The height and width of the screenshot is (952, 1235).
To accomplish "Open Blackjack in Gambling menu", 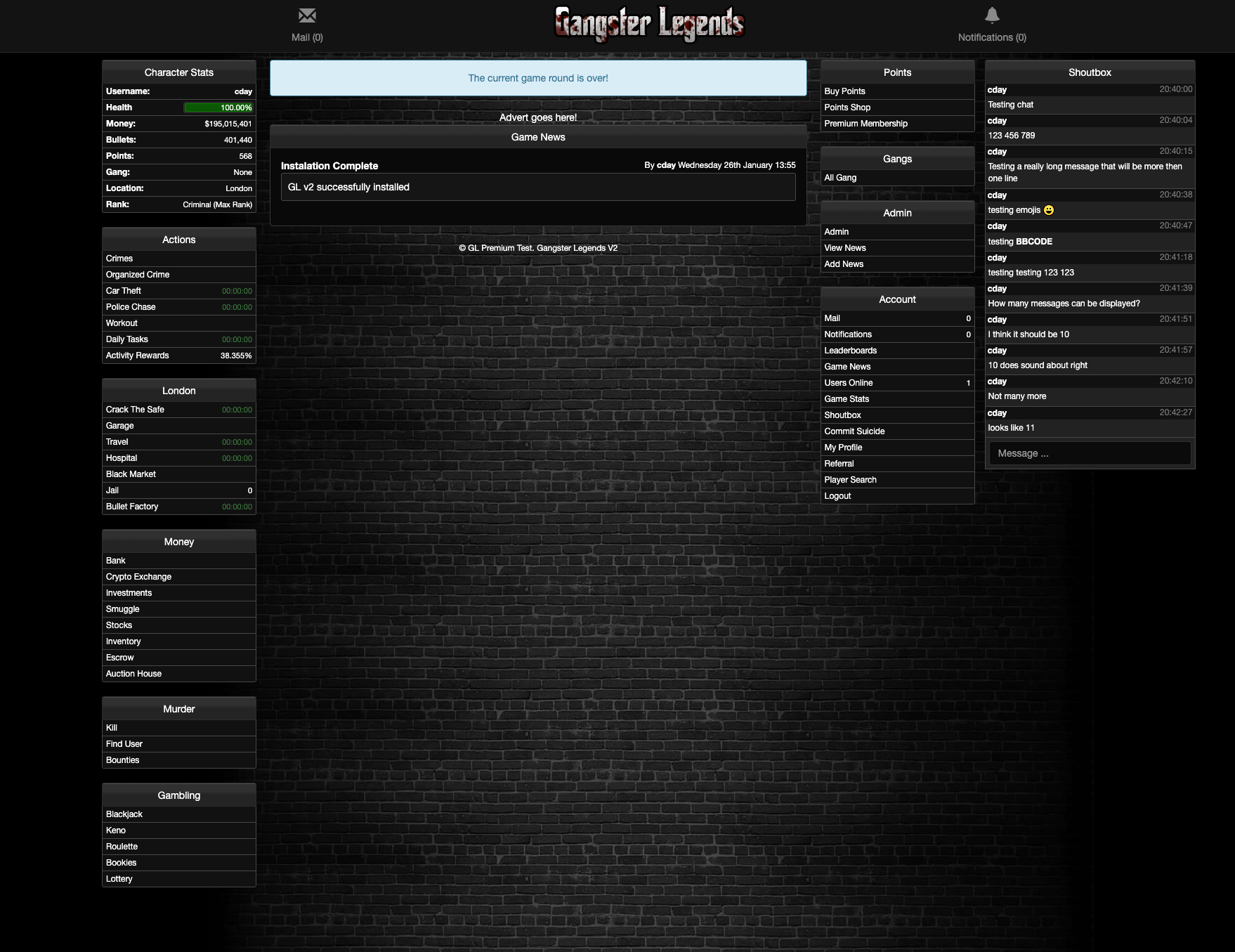I will [124, 814].
